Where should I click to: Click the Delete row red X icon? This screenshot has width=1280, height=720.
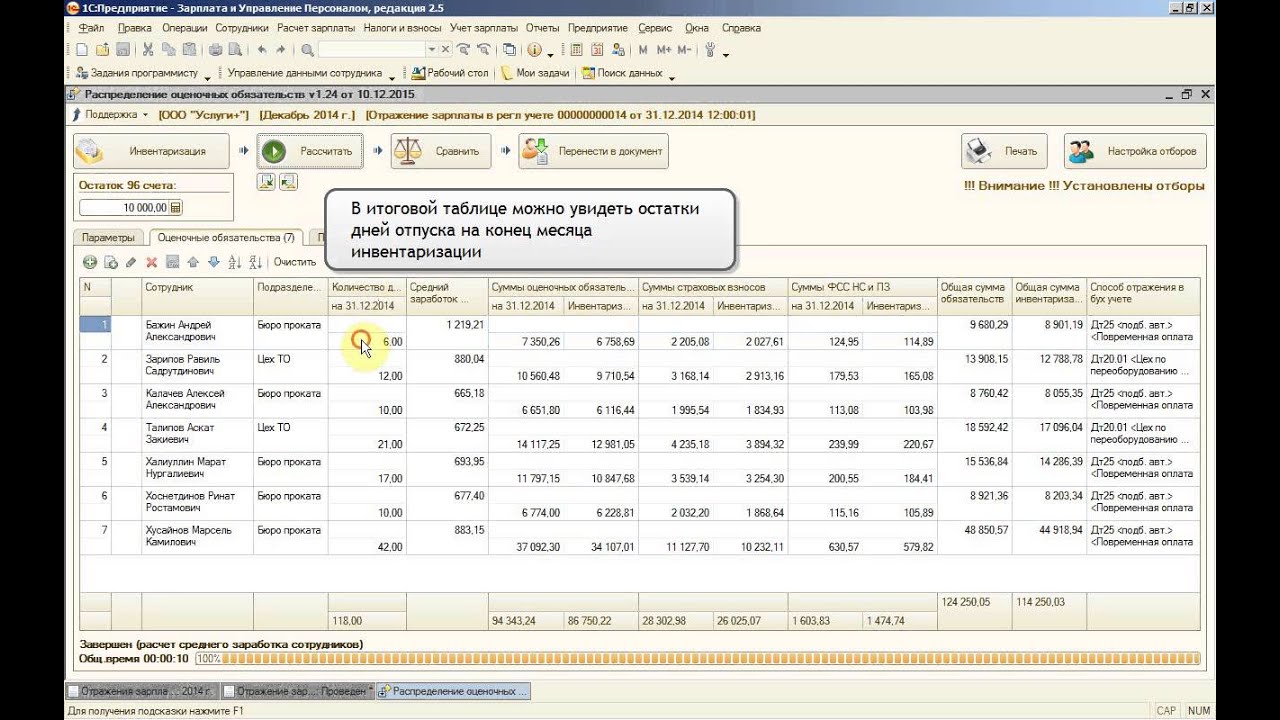[x=152, y=262]
